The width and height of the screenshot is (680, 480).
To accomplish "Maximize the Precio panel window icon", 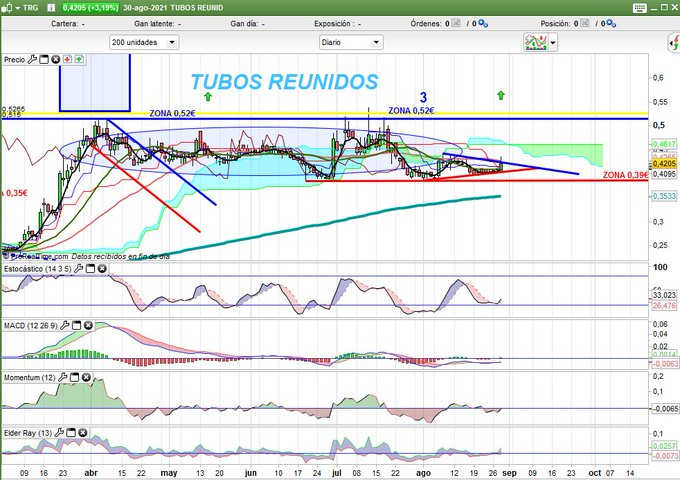I will click(44, 59).
